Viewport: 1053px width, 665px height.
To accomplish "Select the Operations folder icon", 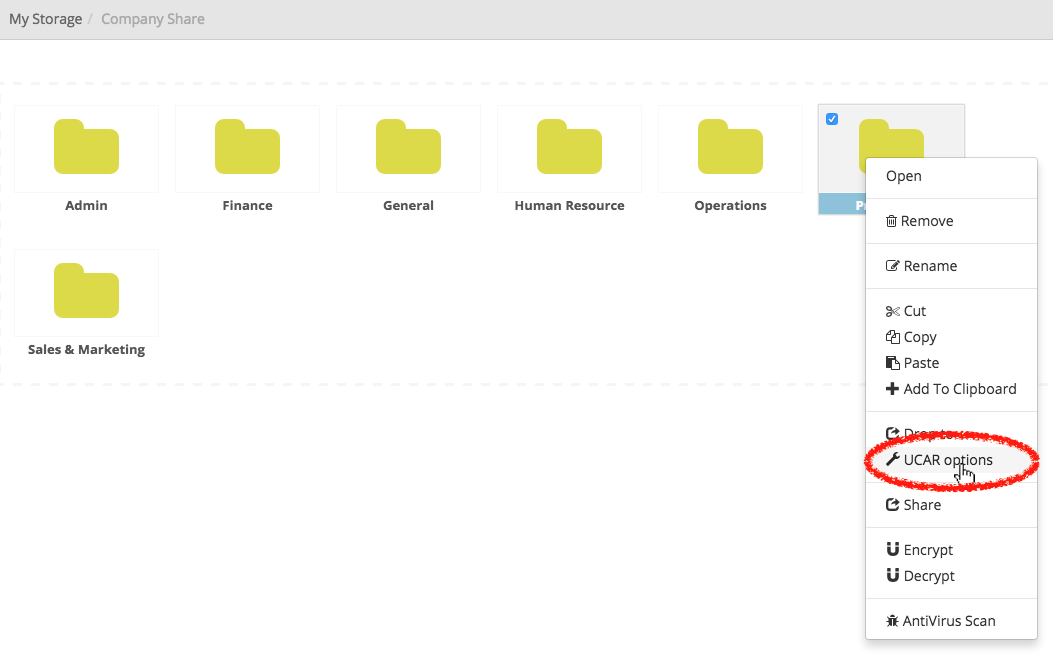I will pos(730,148).
